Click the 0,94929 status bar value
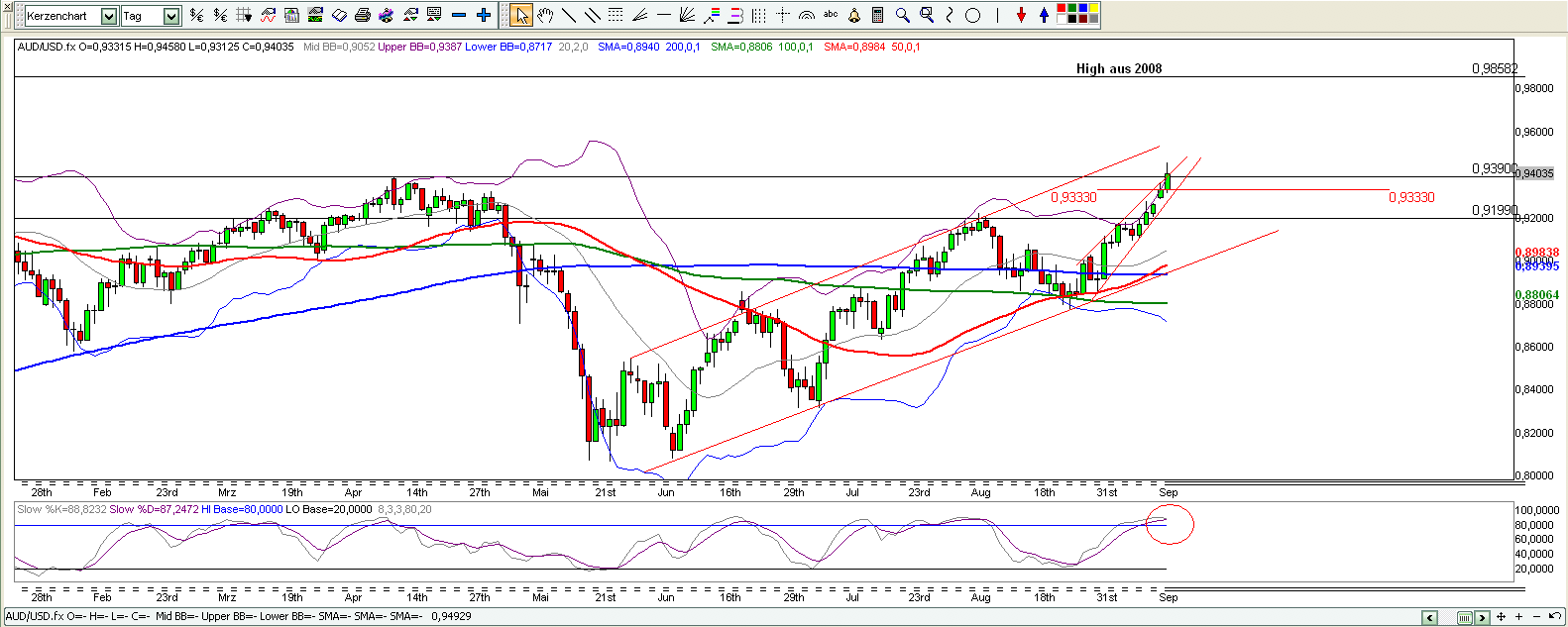Screen dimensions: 1568x627 tap(451, 616)
